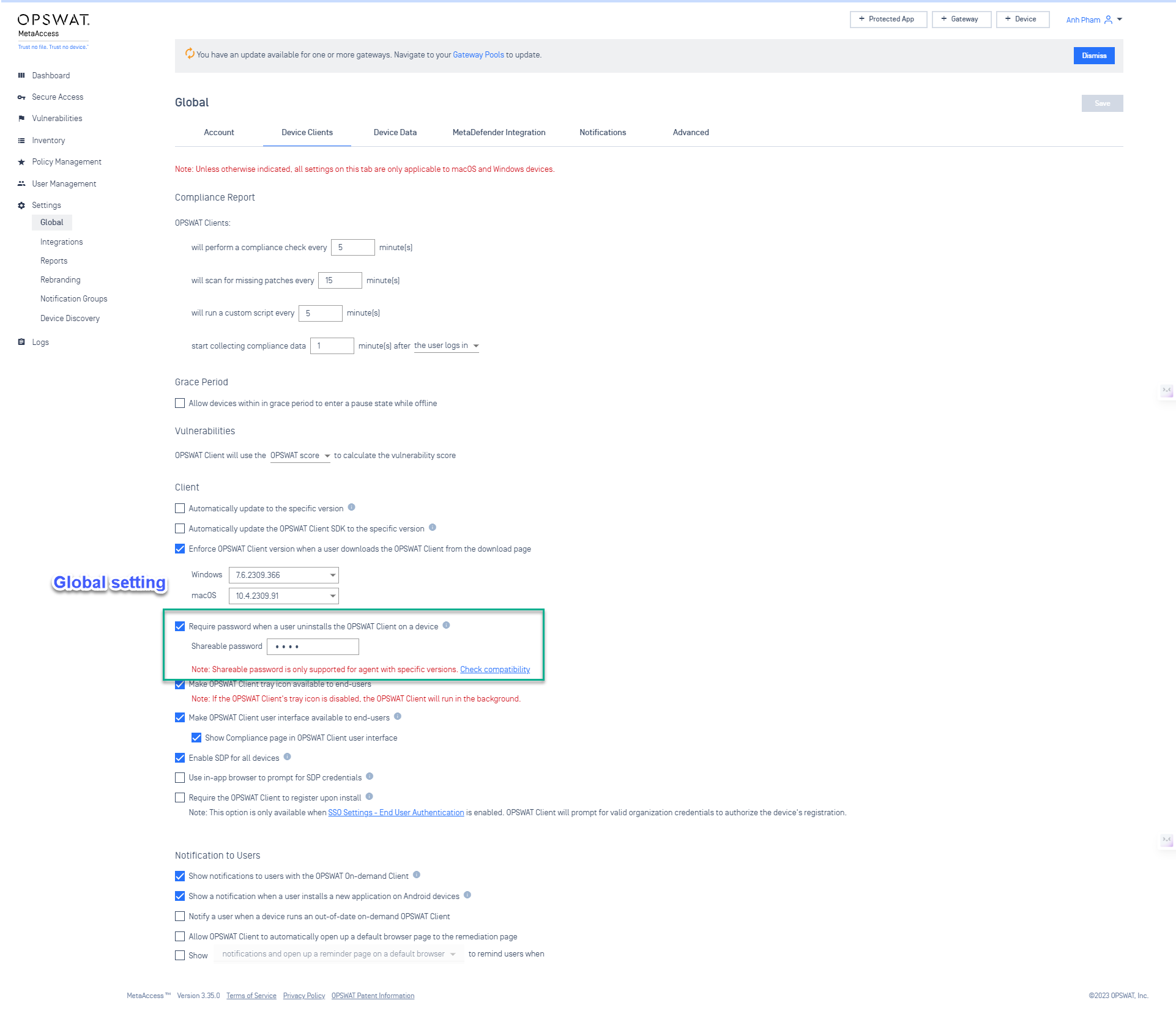Open the reminder notifications type dropdown

click(x=339, y=954)
